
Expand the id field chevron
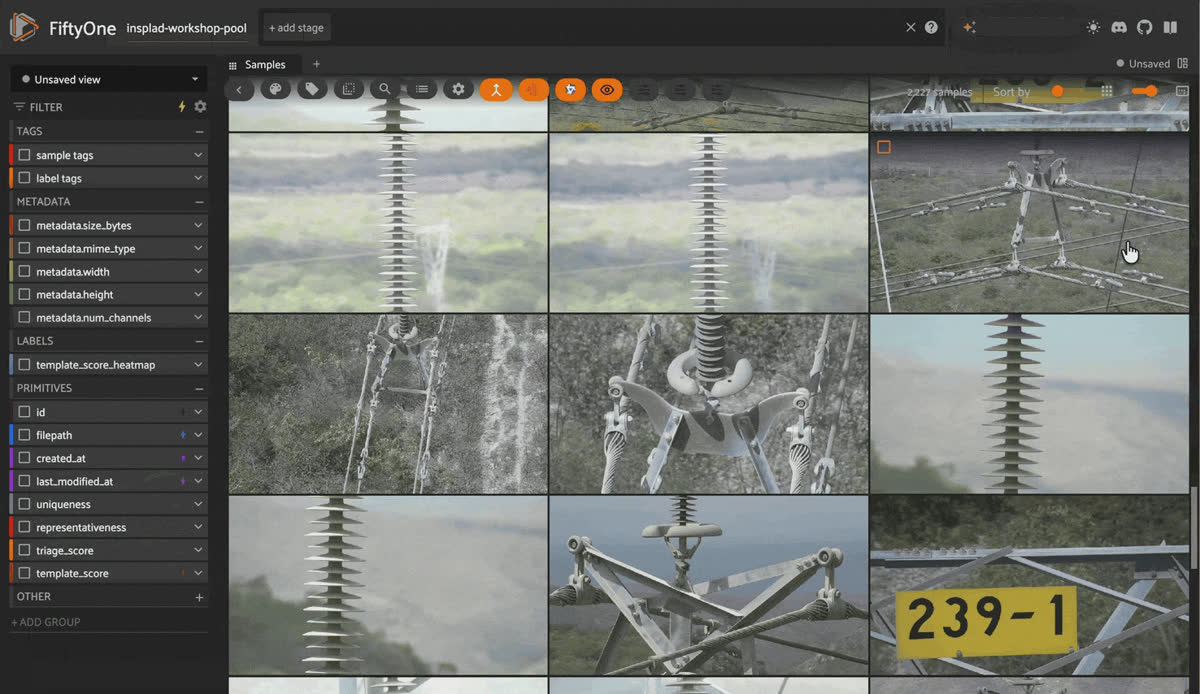pyautogui.click(x=198, y=411)
